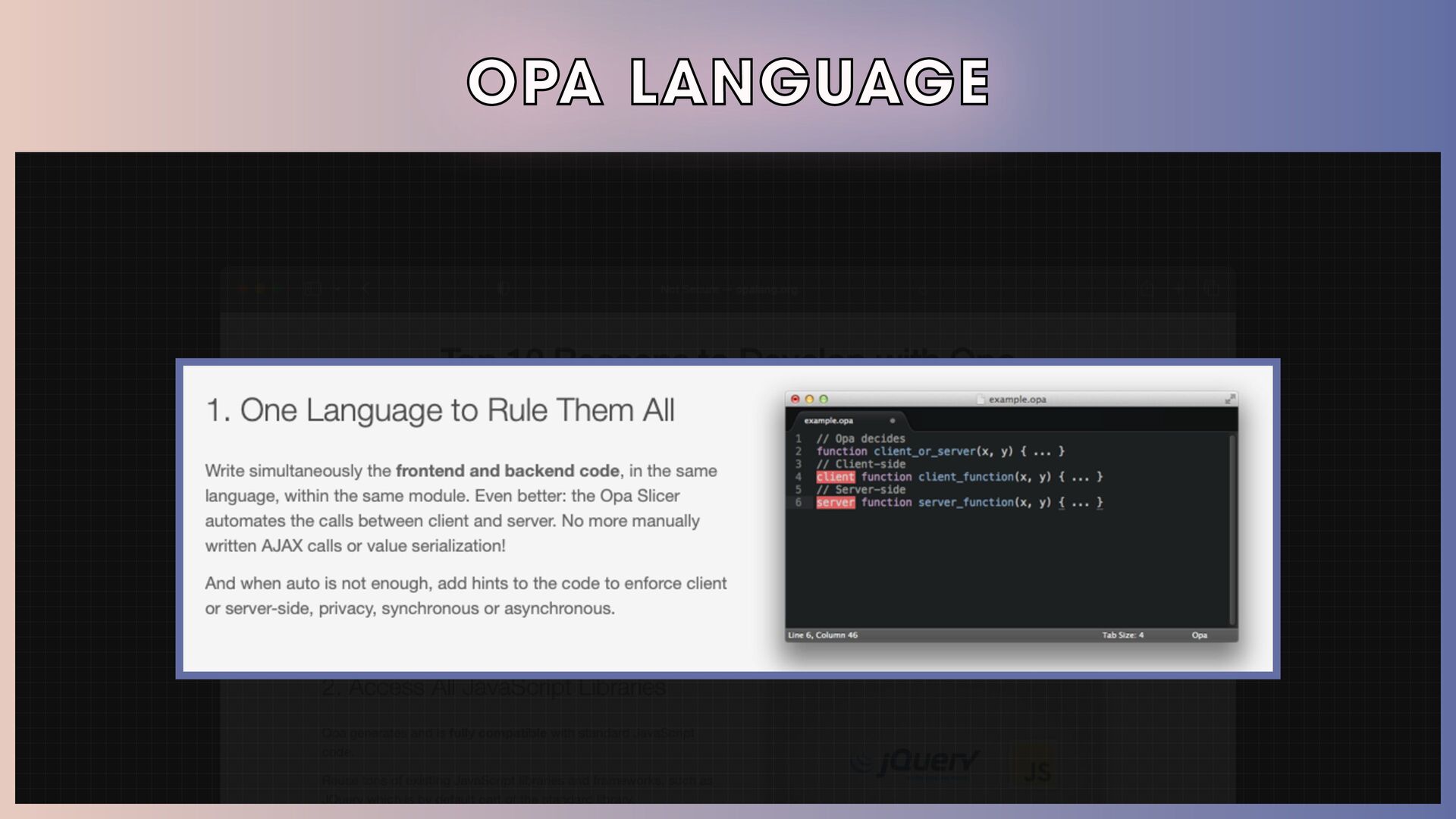Click the red close button on the example.opa window
This screenshot has width=1456, height=819.
[x=795, y=399]
